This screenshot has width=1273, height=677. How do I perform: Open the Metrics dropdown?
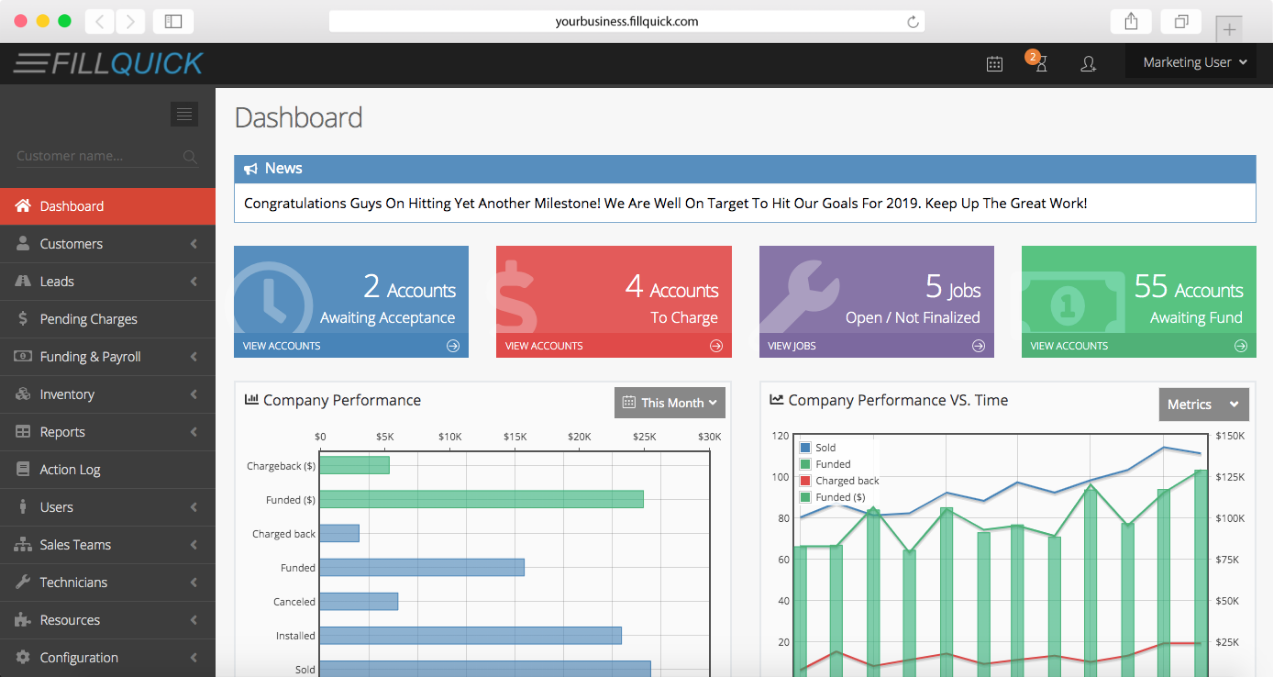pos(1204,404)
